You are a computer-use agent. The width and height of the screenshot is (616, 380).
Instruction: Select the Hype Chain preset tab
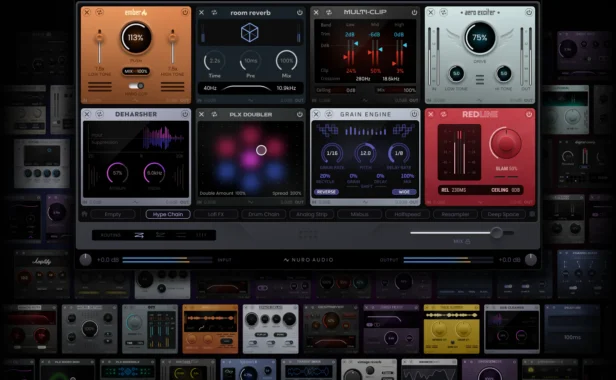(x=168, y=214)
